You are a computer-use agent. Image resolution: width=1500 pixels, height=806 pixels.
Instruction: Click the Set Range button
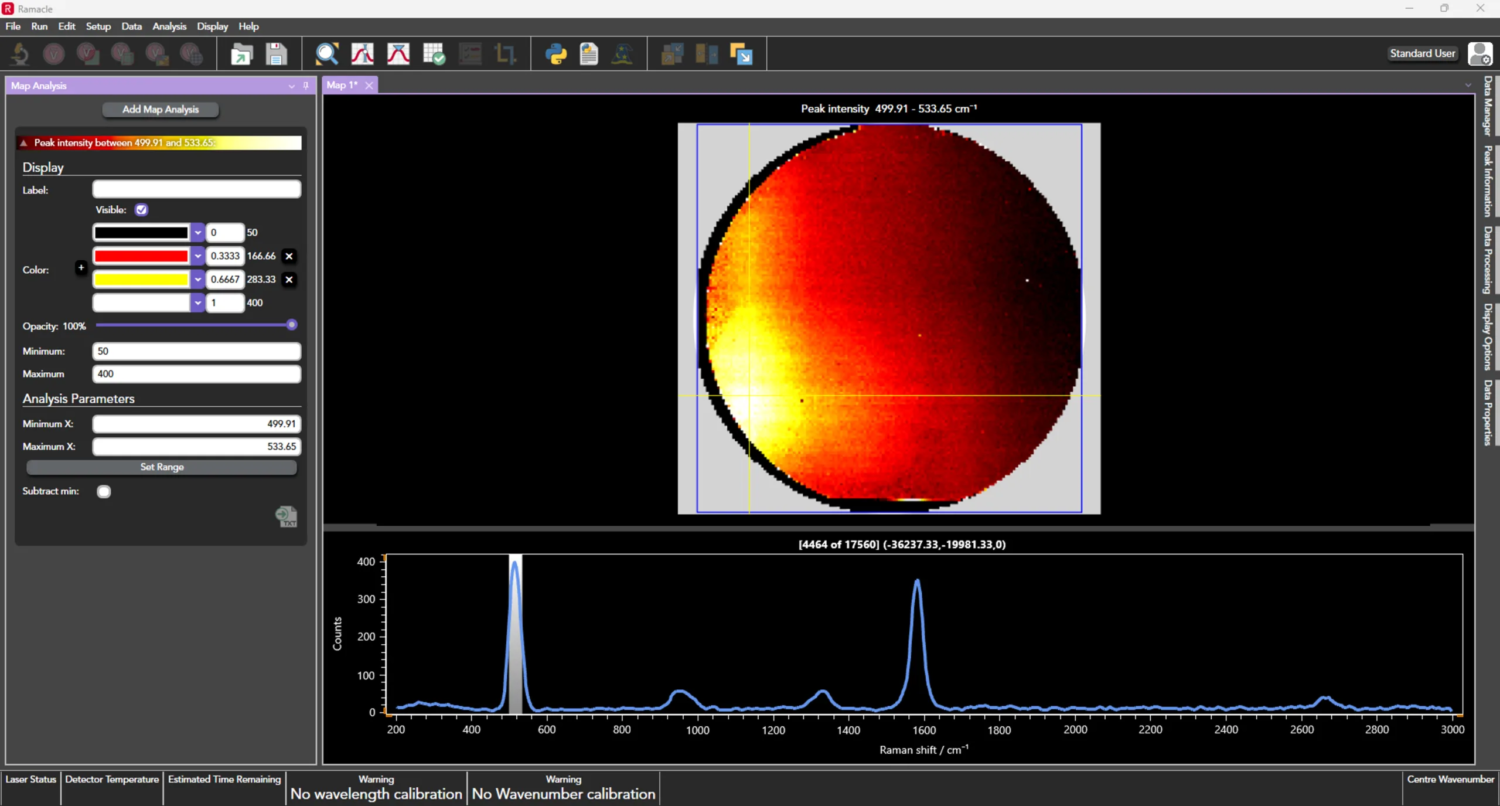(162, 467)
